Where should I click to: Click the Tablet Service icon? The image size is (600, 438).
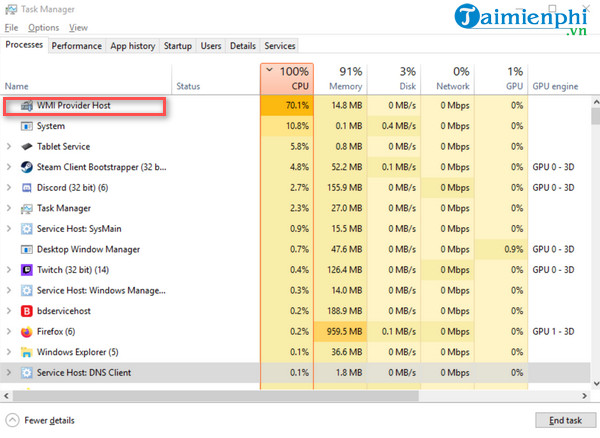coord(26,147)
